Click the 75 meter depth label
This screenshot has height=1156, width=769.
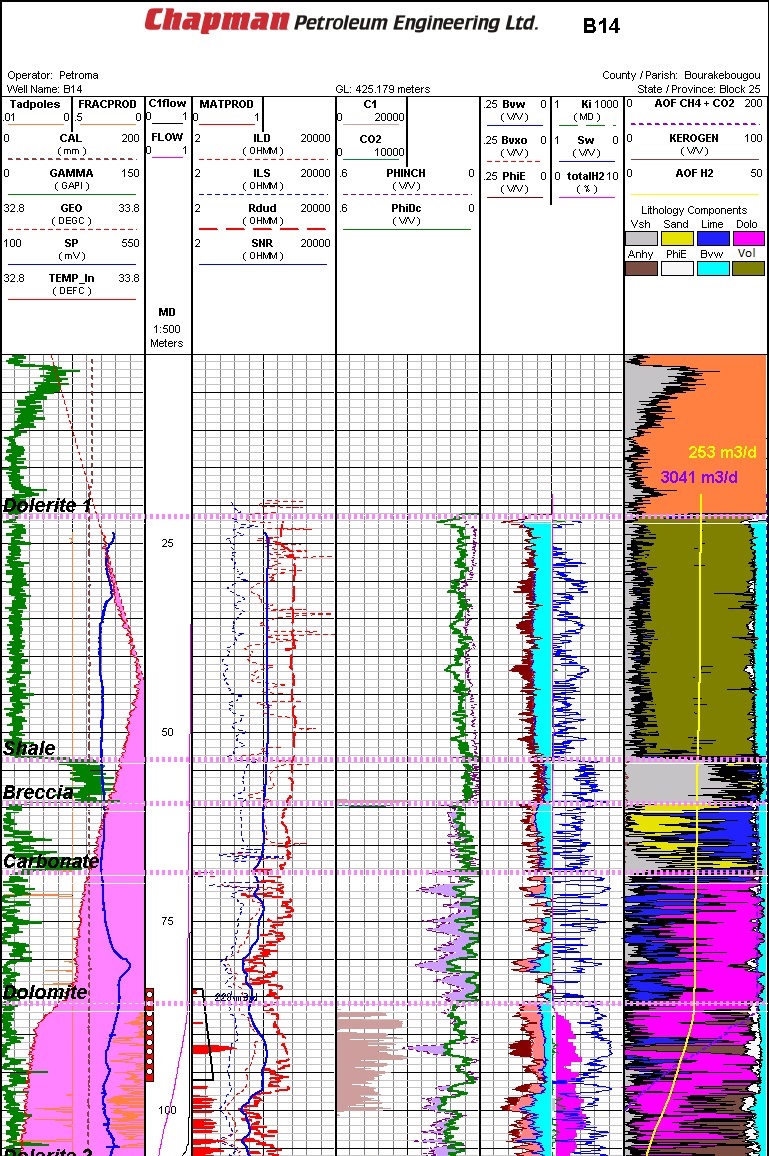(167, 921)
